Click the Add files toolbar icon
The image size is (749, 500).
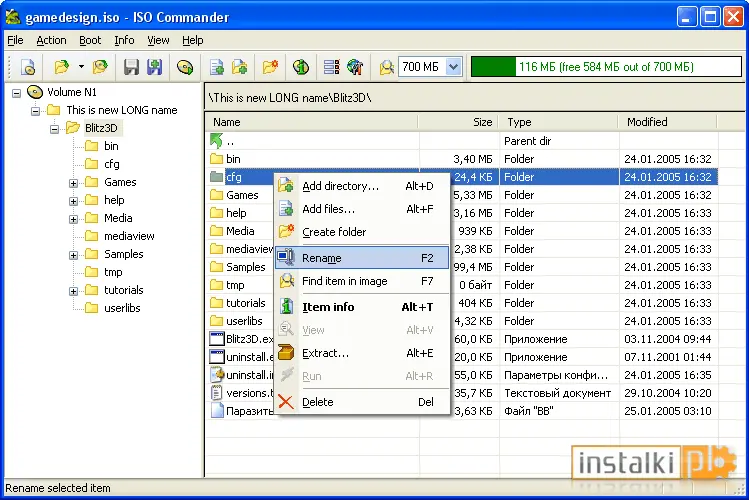pyautogui.click(x=217, y=67)
